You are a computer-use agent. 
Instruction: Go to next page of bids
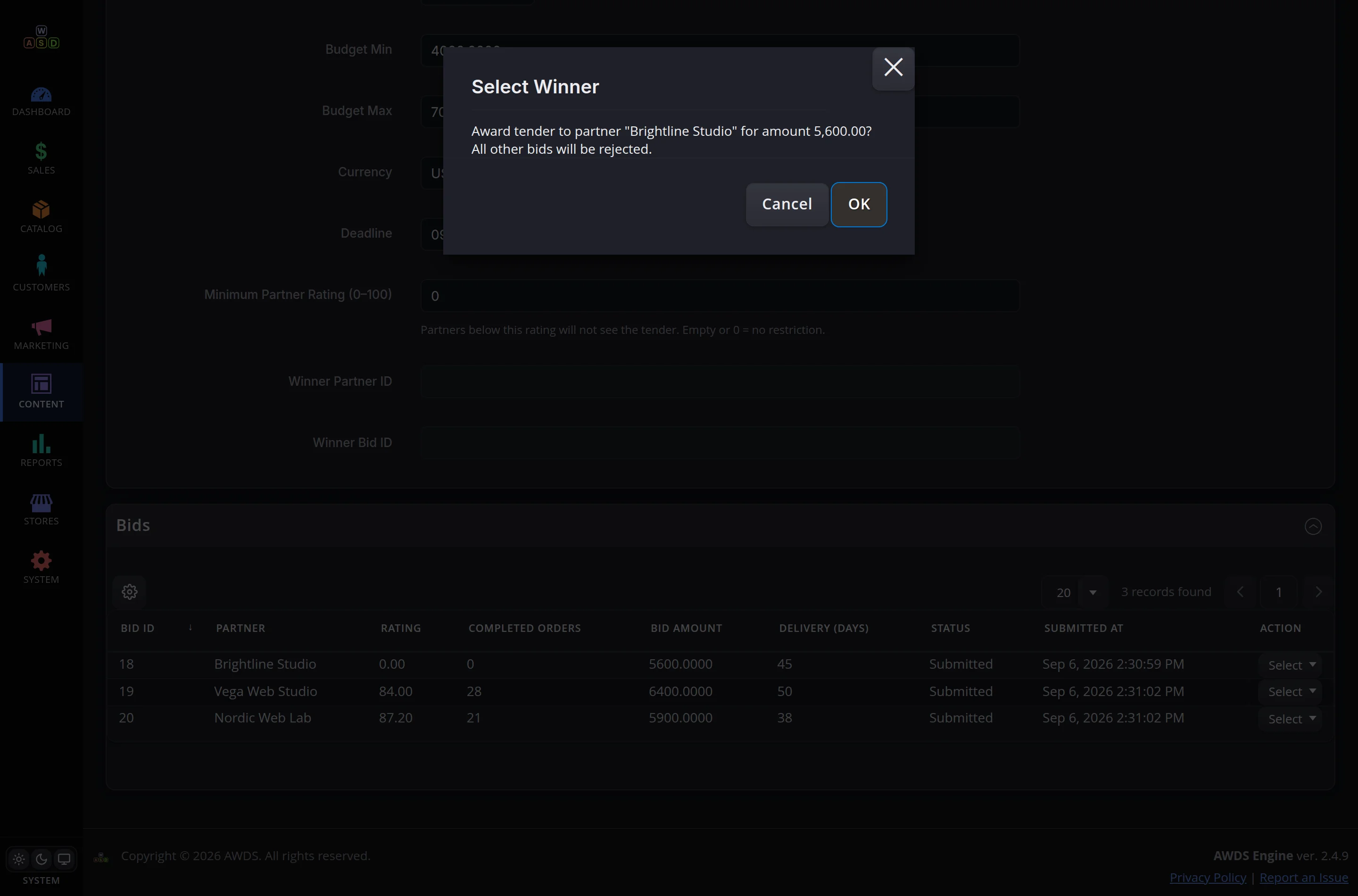coord(1318,592)
